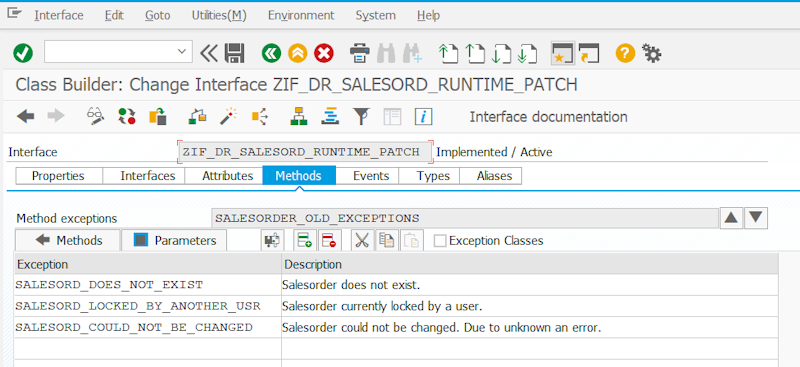Save the interface with the floppy disk icon
This screenshot has height=367, width=800.
(x=235, y=53)
